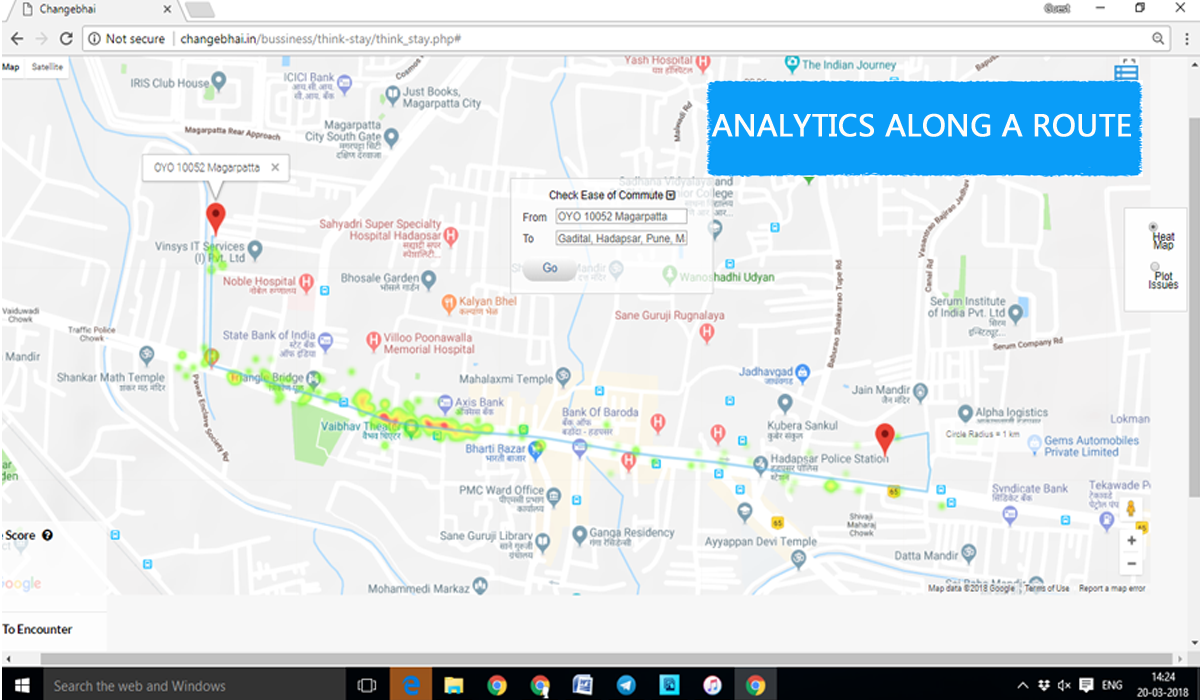This screenshot has width=1200, height=700.
Task: Click Serum Institute of India place icon
Action: [x=1016, y=313]
